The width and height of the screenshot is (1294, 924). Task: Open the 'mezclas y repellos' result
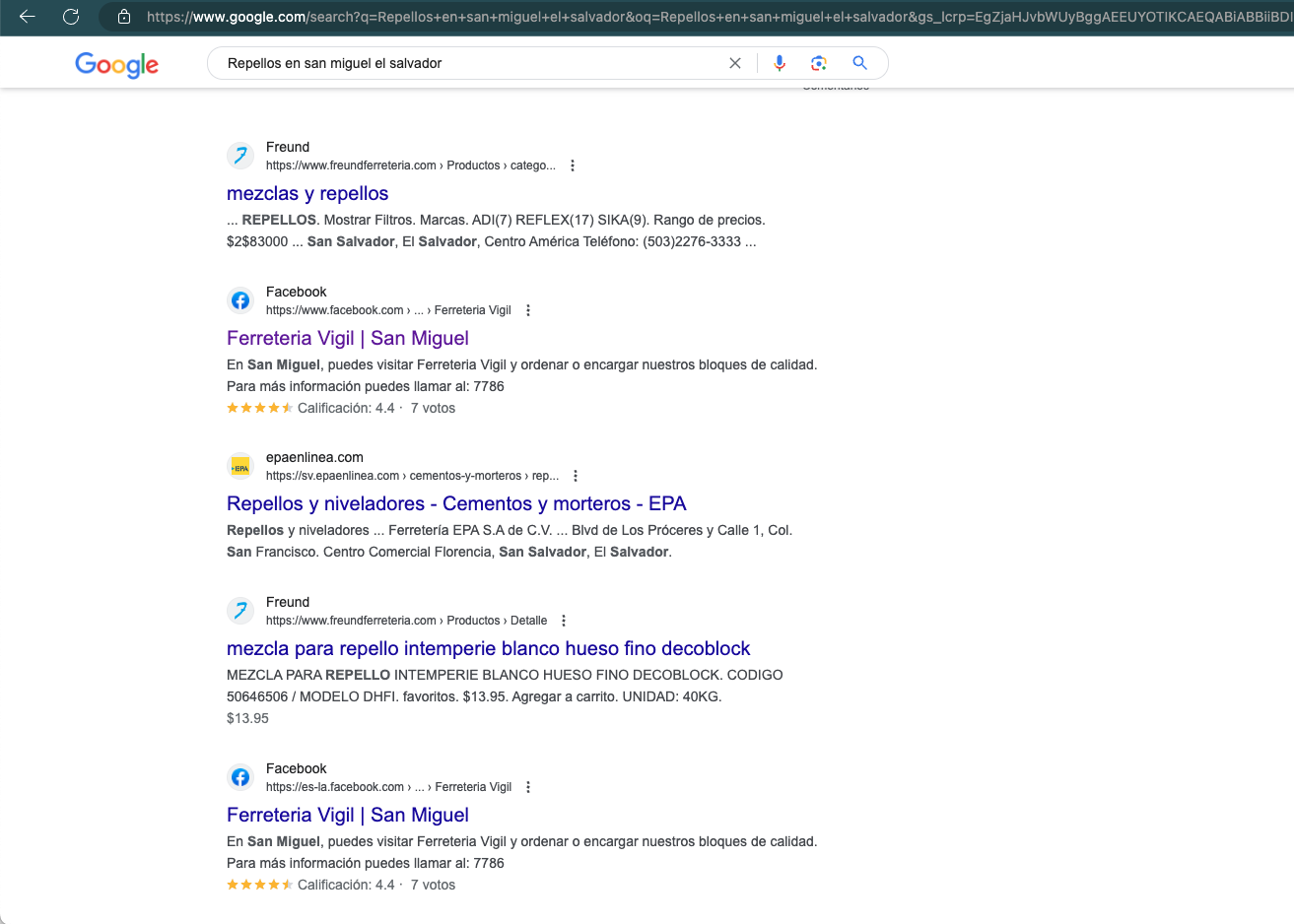coord(307,193)
